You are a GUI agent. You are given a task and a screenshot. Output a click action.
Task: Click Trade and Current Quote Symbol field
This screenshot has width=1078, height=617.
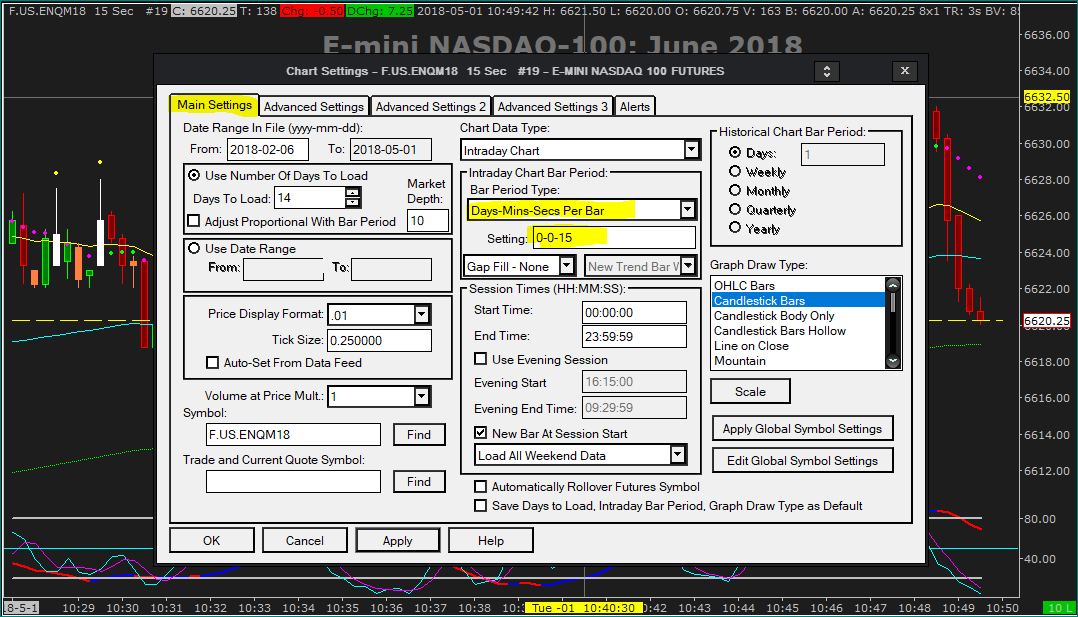(x=293, y=481)
